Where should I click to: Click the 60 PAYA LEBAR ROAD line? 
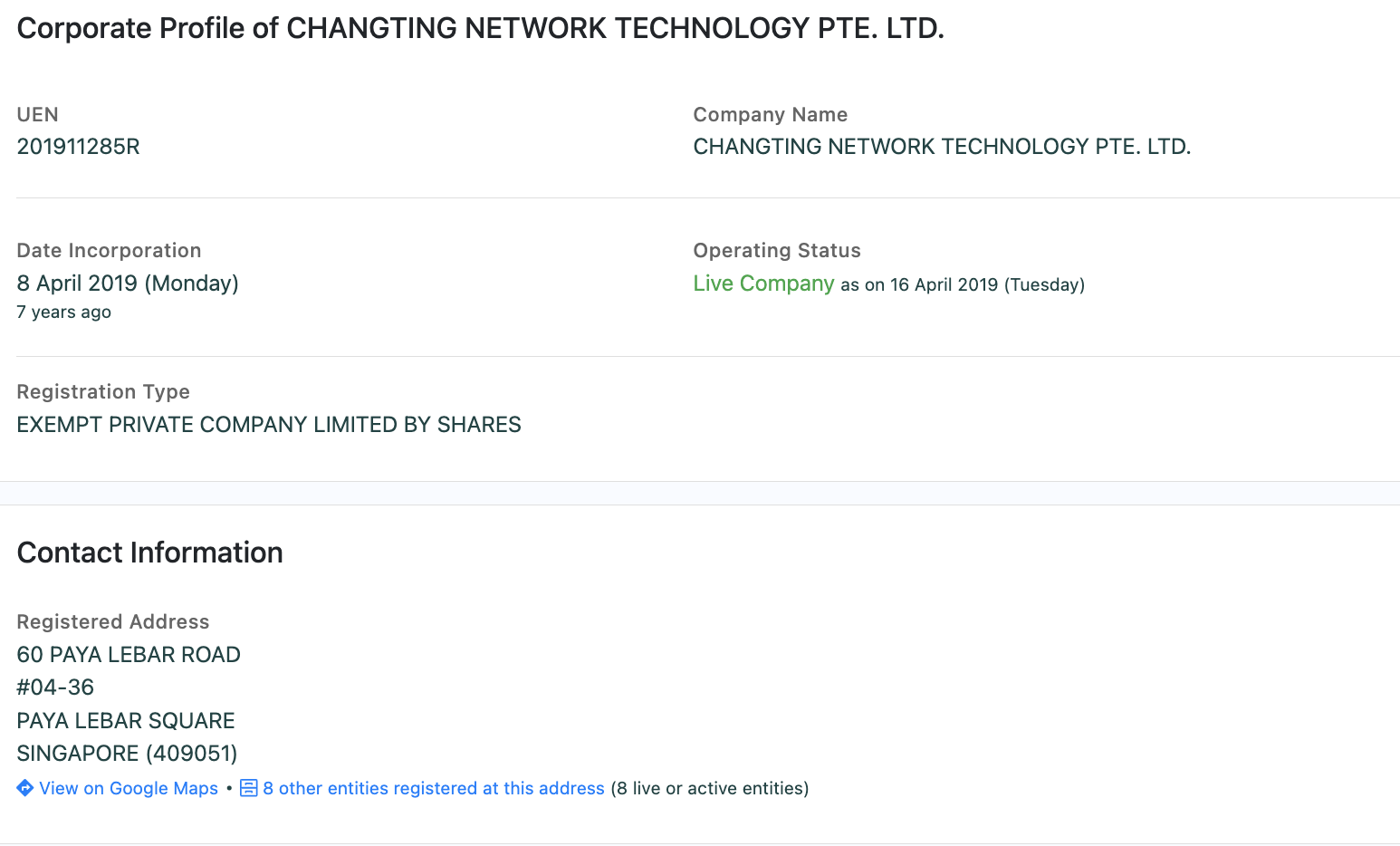[129, 655]
